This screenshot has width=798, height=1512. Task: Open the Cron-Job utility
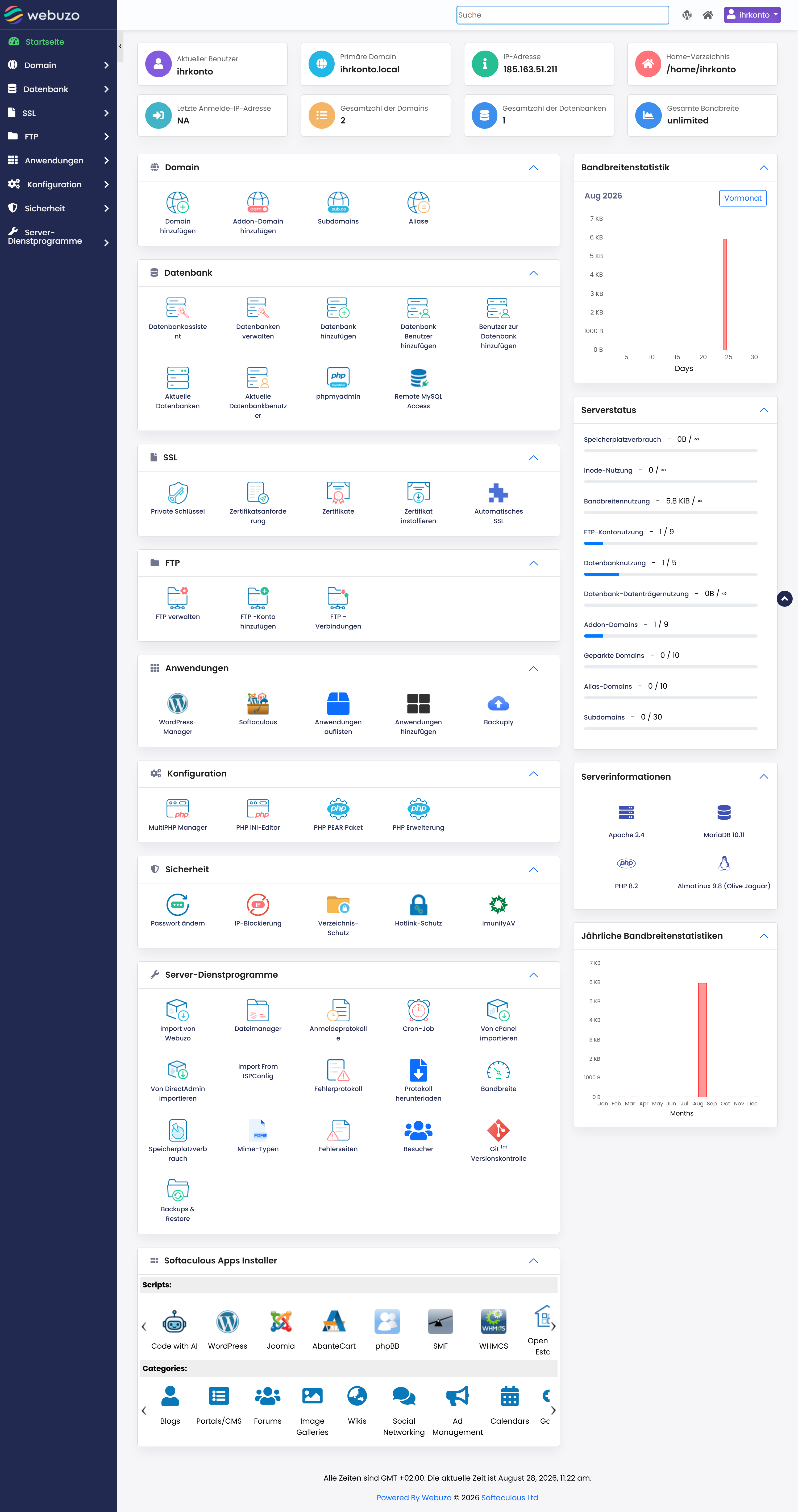(x=418, y=1010)
